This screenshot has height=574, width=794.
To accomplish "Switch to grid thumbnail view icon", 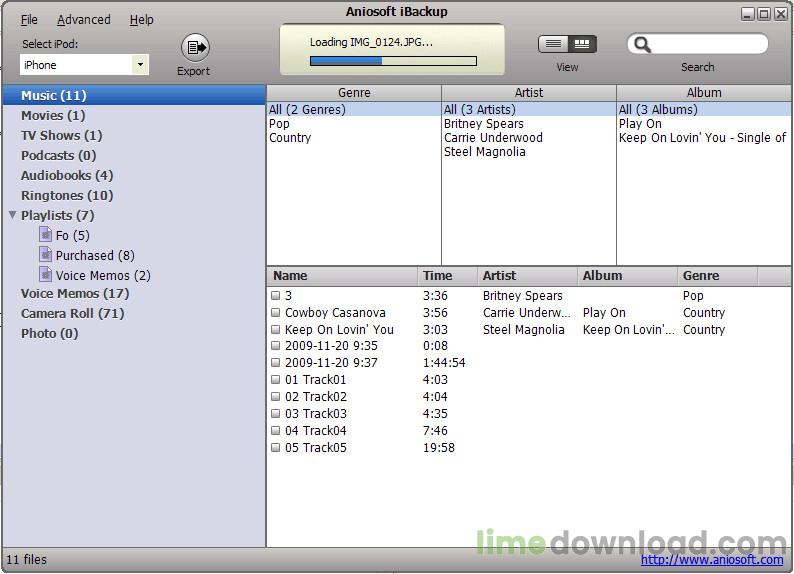I will (x=582, y=44).
